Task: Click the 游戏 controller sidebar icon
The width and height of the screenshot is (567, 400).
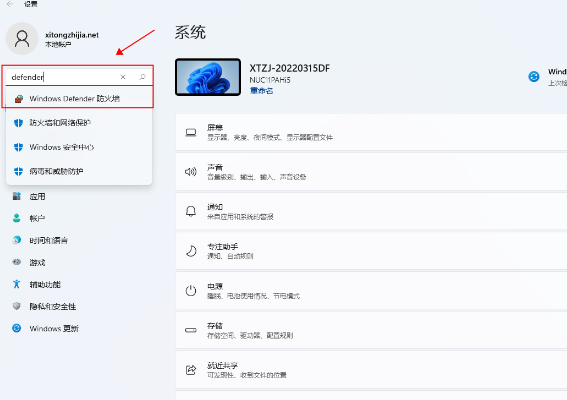Action: pos(17,262)
